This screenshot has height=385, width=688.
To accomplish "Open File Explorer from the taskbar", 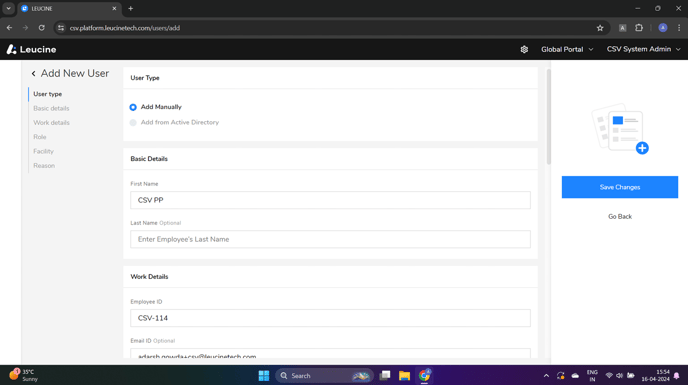I will 404,376.
